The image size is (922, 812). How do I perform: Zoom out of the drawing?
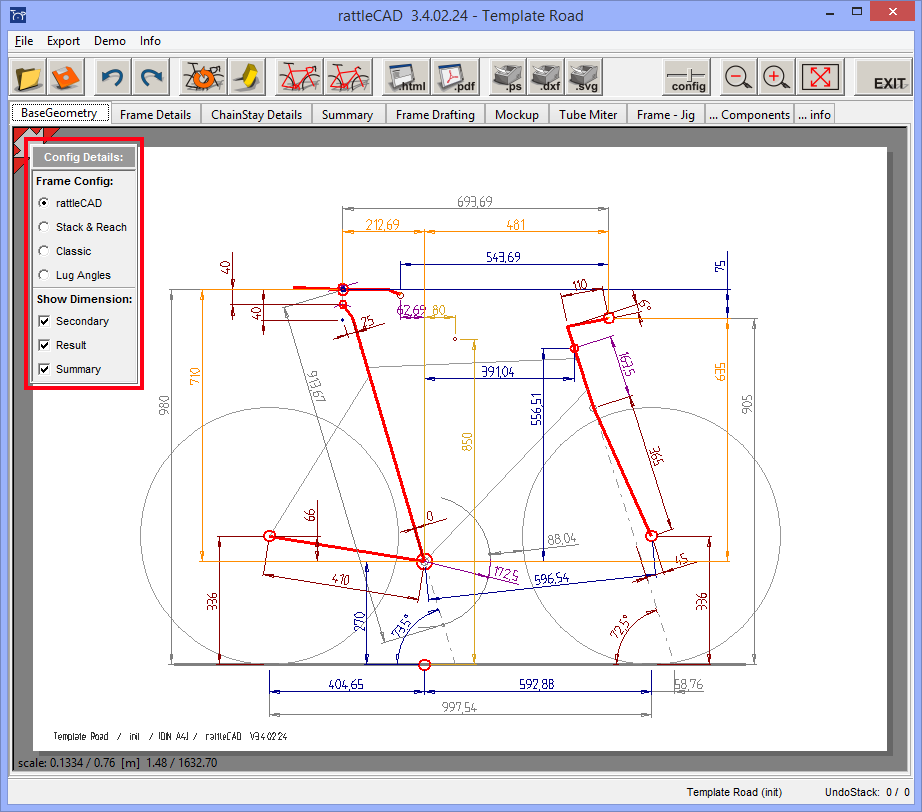pos(737,77)
